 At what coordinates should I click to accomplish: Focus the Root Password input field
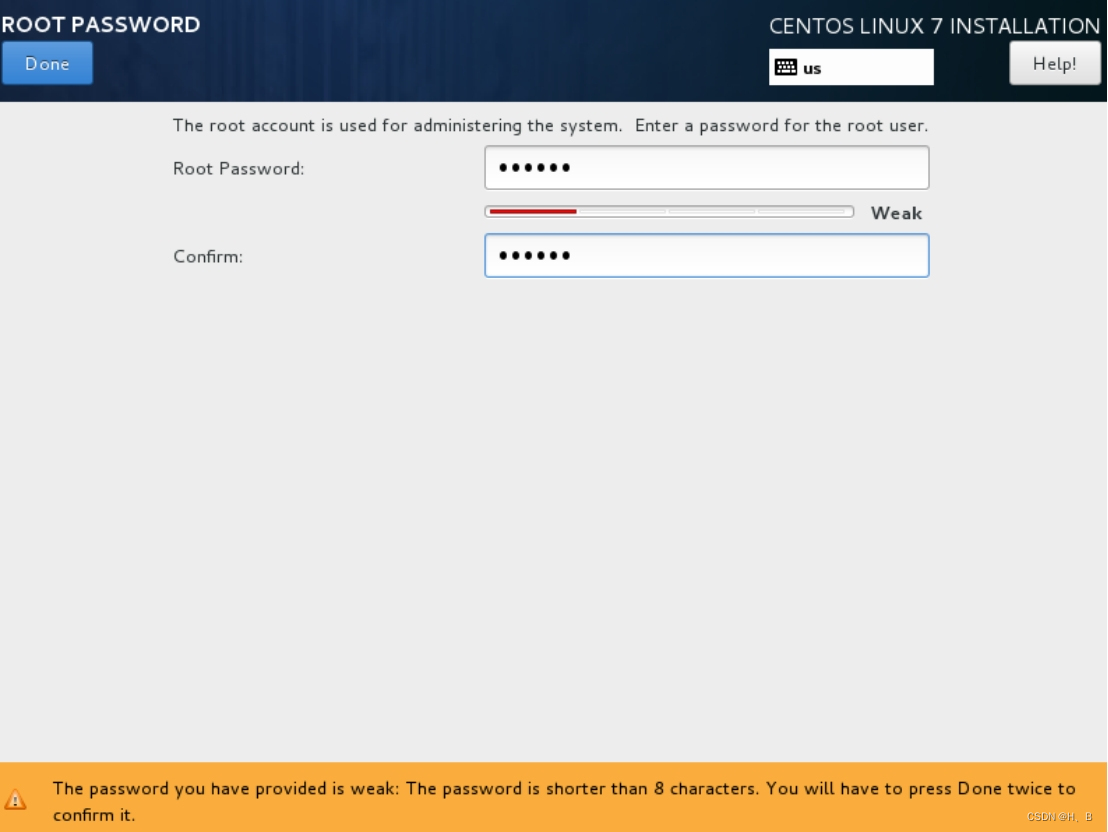[x=707, y=168]
